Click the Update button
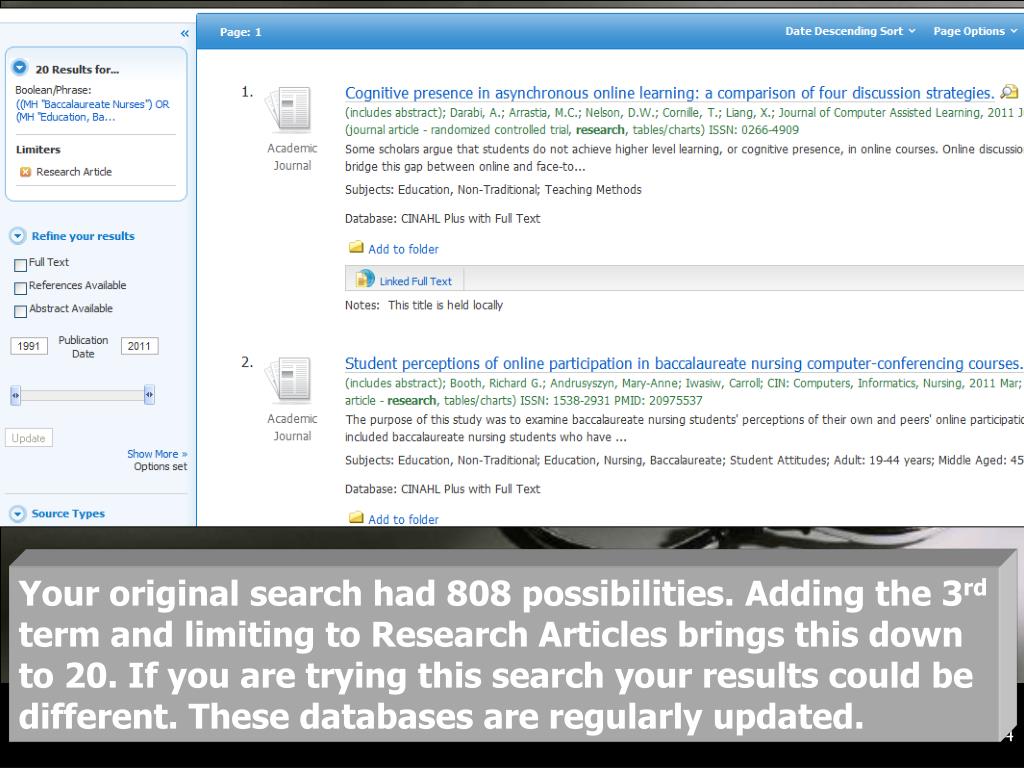 point(29,438)
